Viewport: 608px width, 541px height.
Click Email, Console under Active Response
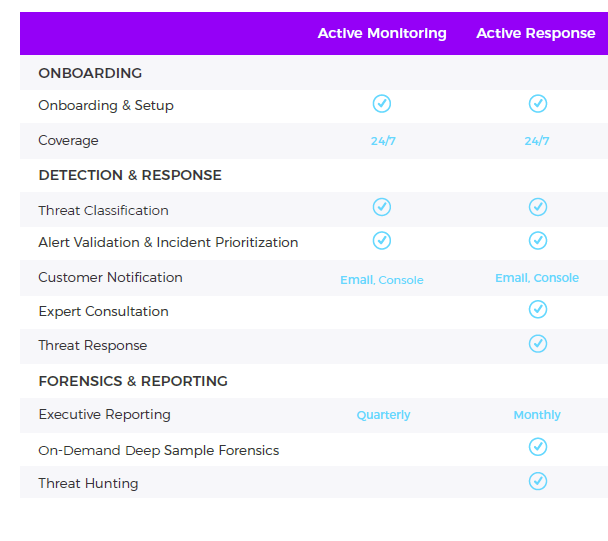coord(537,278)
